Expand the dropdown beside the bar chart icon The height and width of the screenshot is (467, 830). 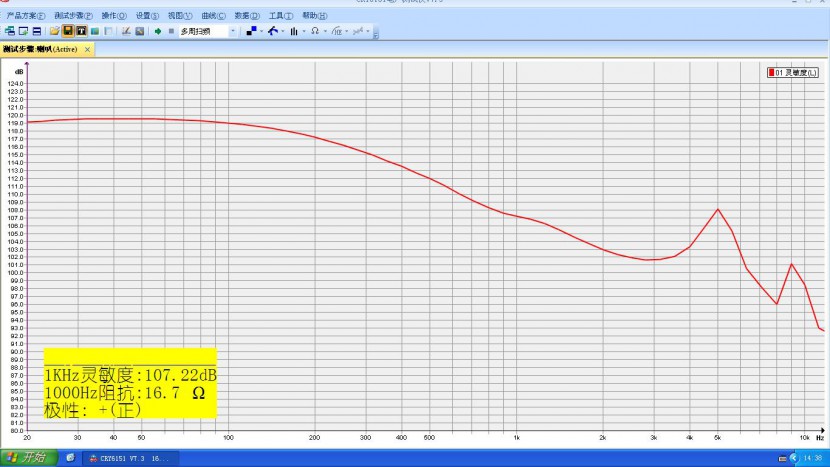pos(304,31)
